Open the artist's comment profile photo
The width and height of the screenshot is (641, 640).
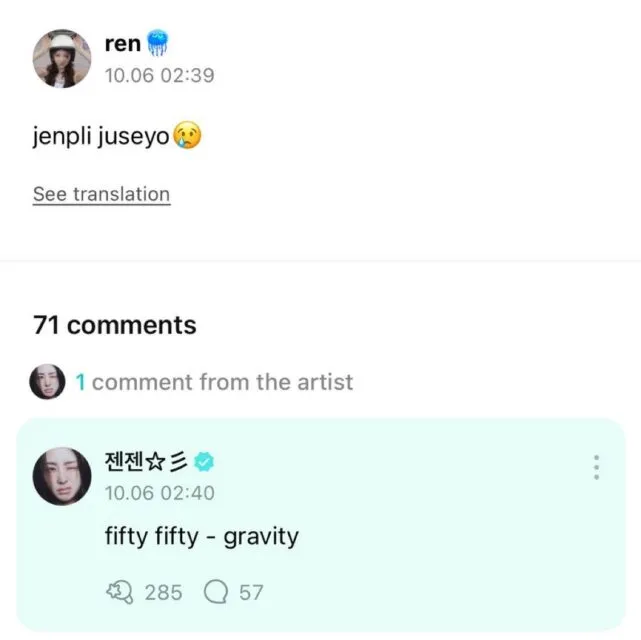tap(62, 476)
